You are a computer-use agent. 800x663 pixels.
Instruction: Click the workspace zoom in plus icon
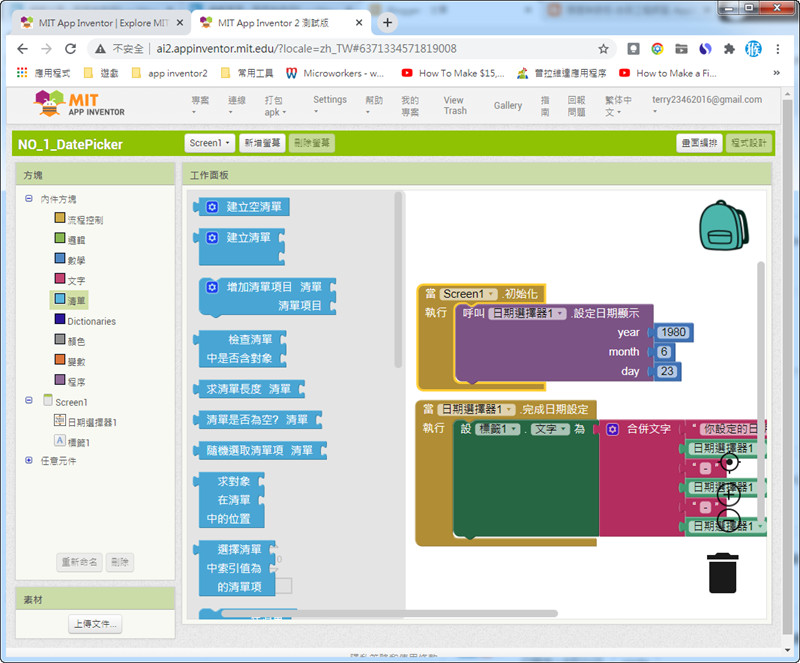click(728, 494)
